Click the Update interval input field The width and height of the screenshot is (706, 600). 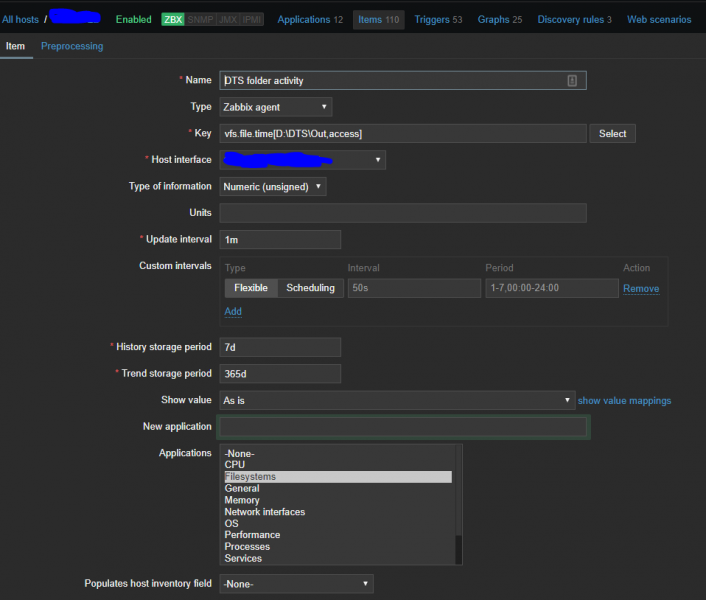280,239
